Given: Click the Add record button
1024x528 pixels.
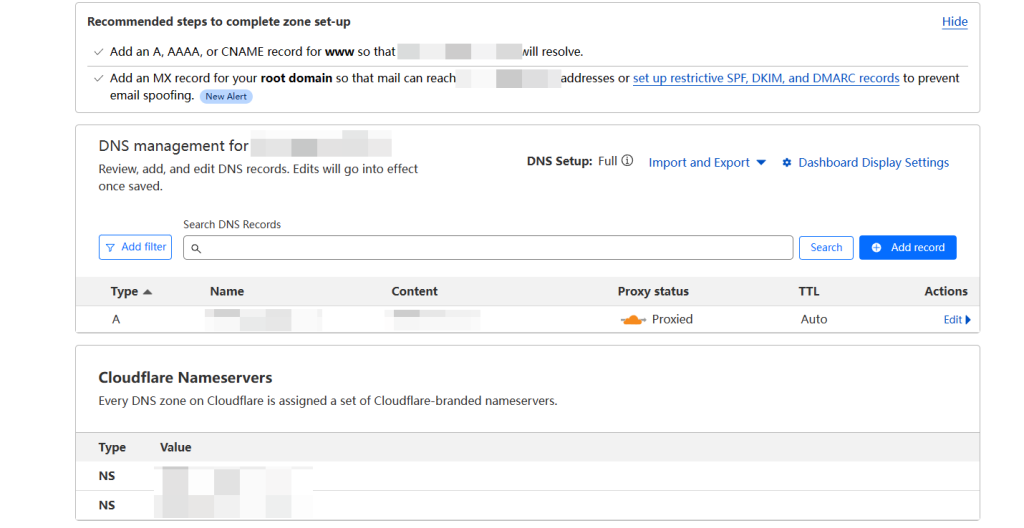Looking at the screenshot, I should [907, 248].
